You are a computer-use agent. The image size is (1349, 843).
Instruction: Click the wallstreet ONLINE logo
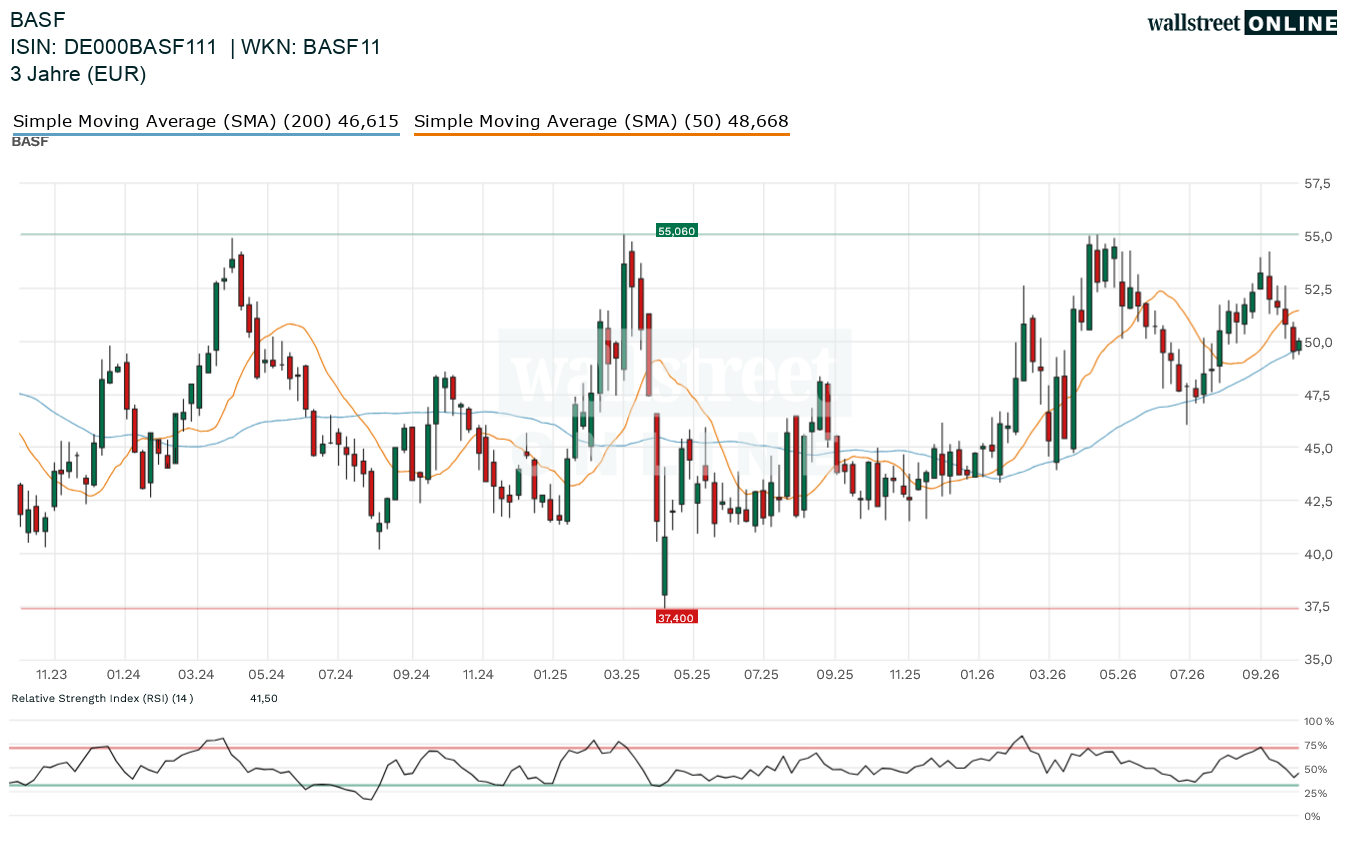coord(1242,23)
